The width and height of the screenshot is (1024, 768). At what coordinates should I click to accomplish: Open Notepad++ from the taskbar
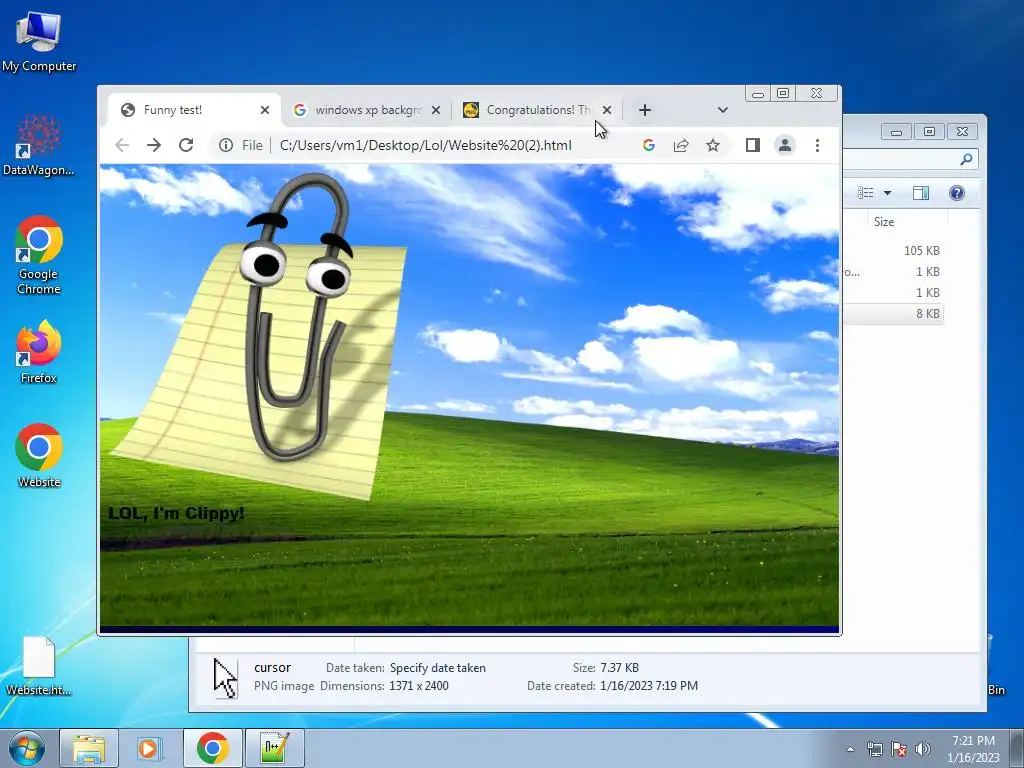point(274,748)
